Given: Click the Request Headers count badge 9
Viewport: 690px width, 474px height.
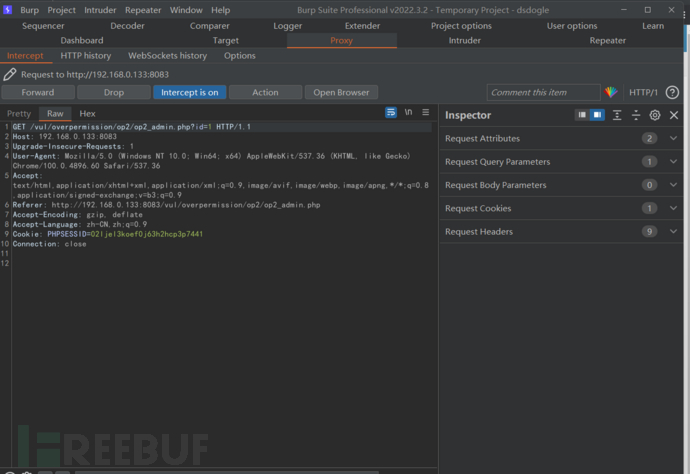Looking at the screenshot, I should click(649, 232).
